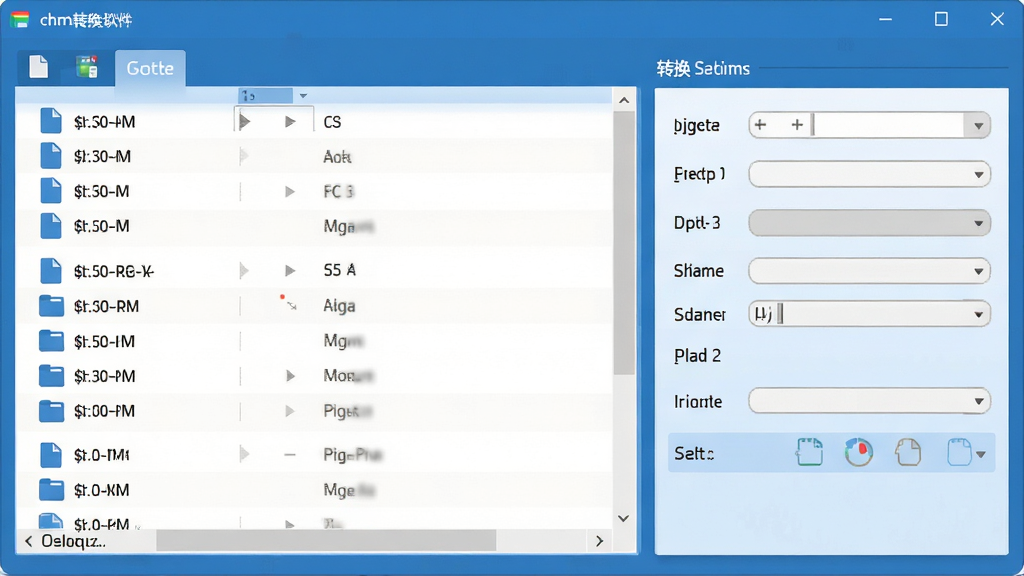Click the blank document icon in toolbar

[39, 67]
